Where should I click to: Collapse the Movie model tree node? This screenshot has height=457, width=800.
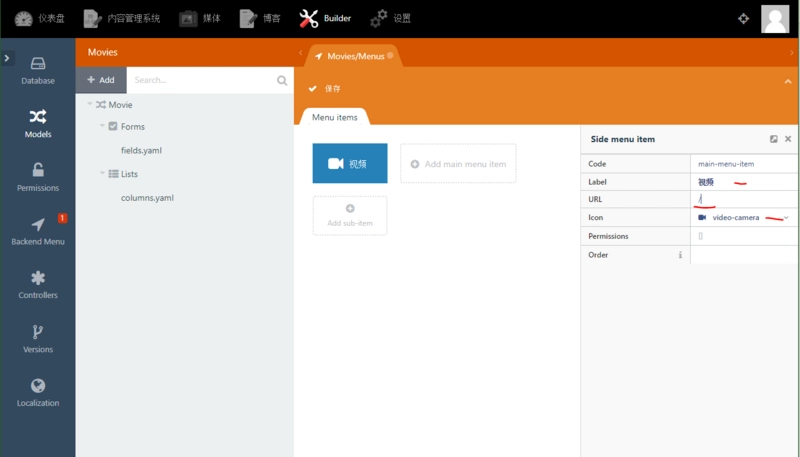point(90,104)
